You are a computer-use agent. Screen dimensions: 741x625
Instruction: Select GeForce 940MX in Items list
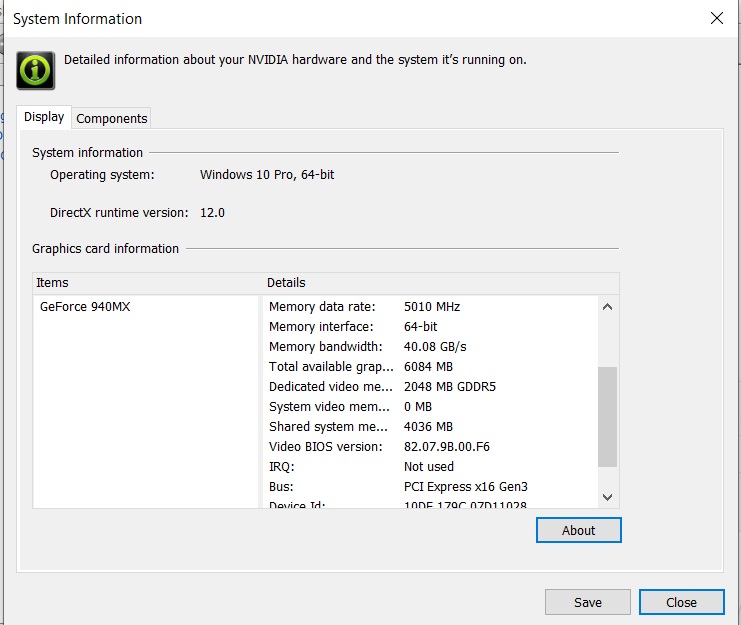[85, 307]
